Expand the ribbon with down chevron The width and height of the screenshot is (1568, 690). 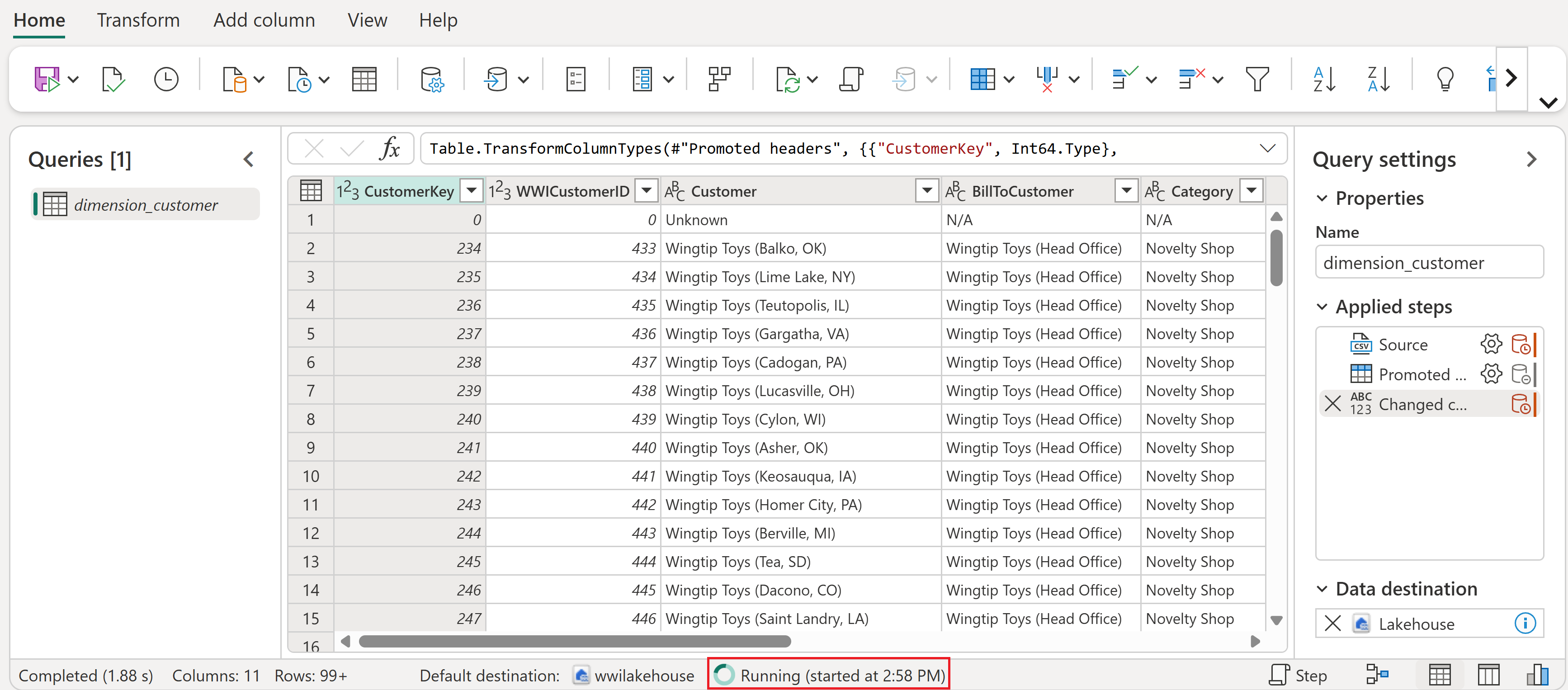coord(1548,102)
